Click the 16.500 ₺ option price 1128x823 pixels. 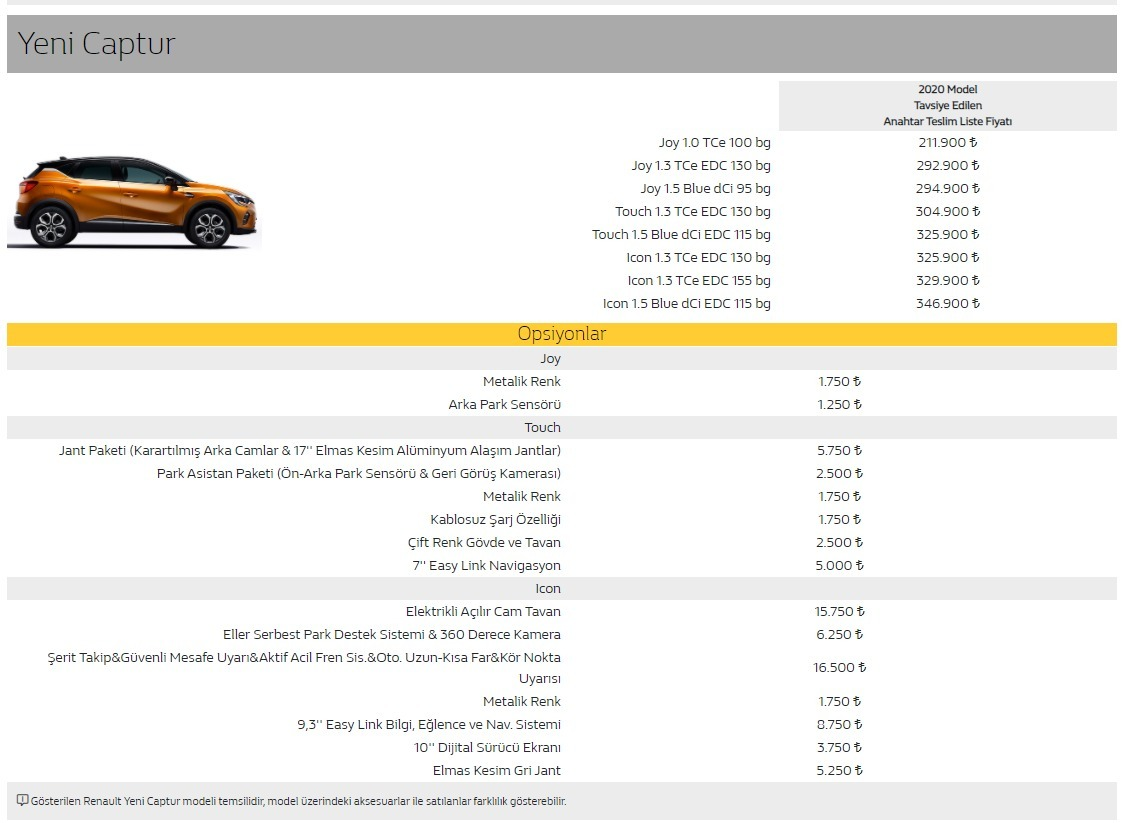point(839,668)
